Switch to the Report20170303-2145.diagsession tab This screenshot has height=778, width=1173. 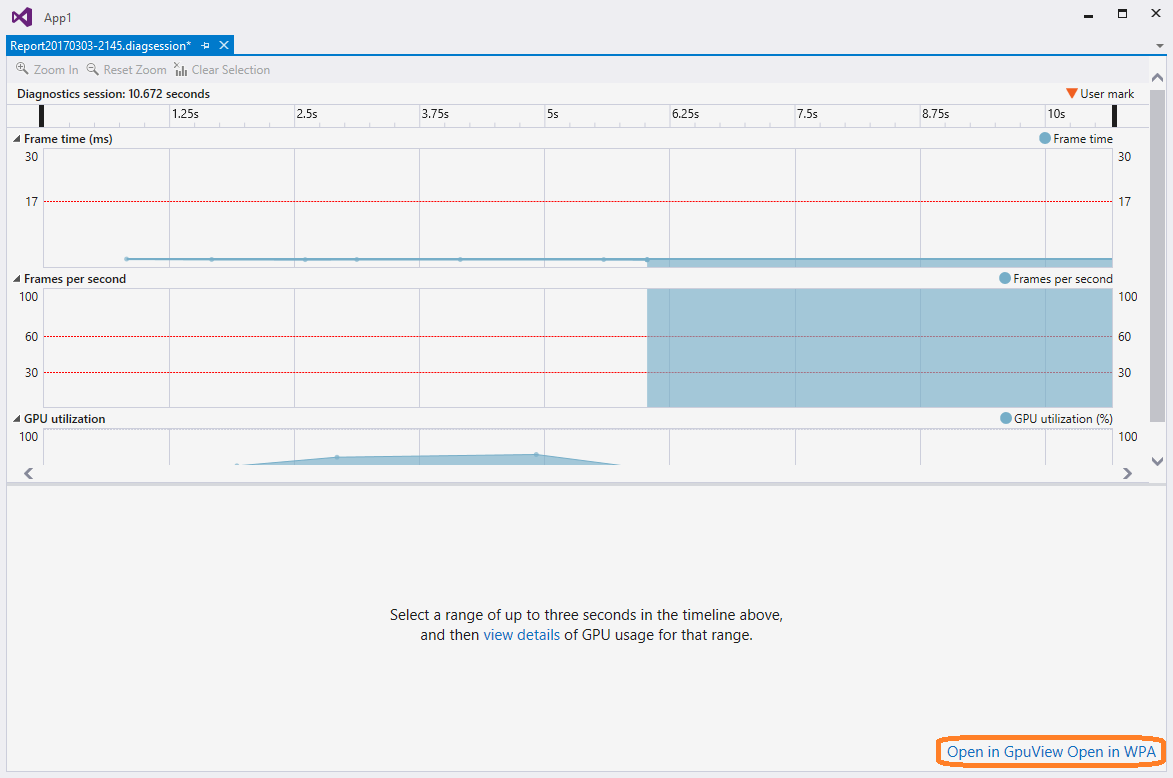click(x=100, y=45)
